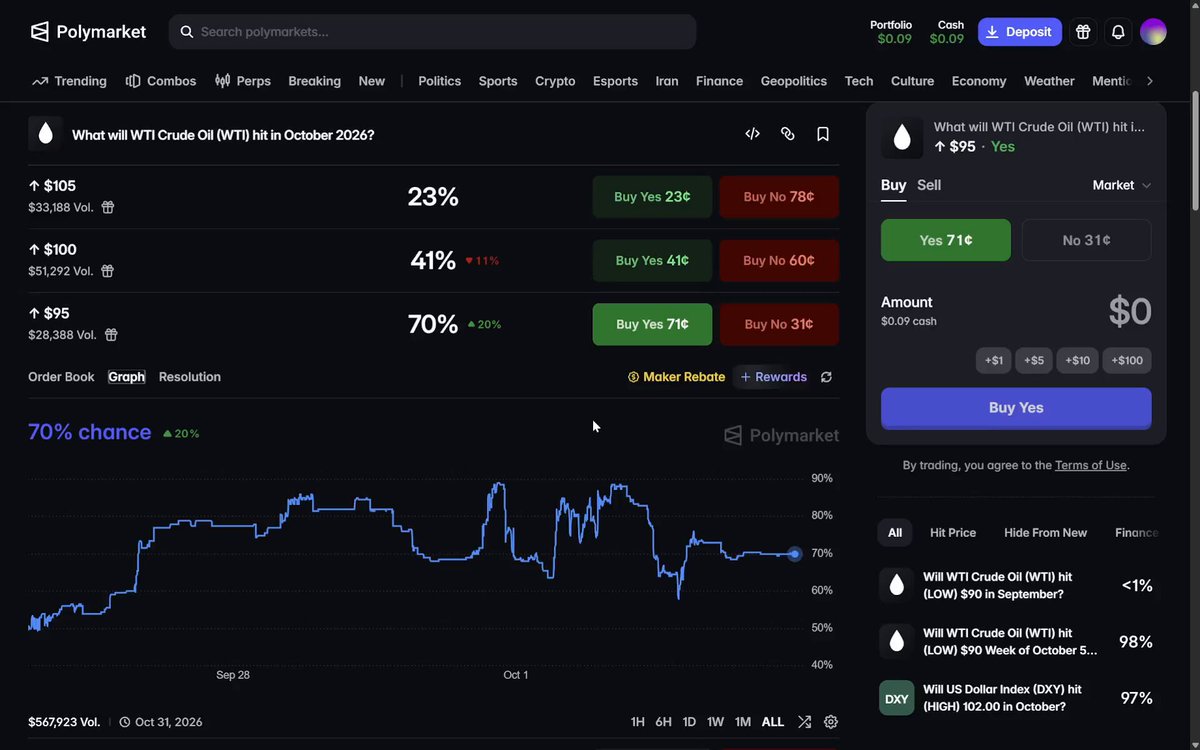
Task: Click the Search polymarkets field
Action: pyautogui.click(x=432, y=32)
